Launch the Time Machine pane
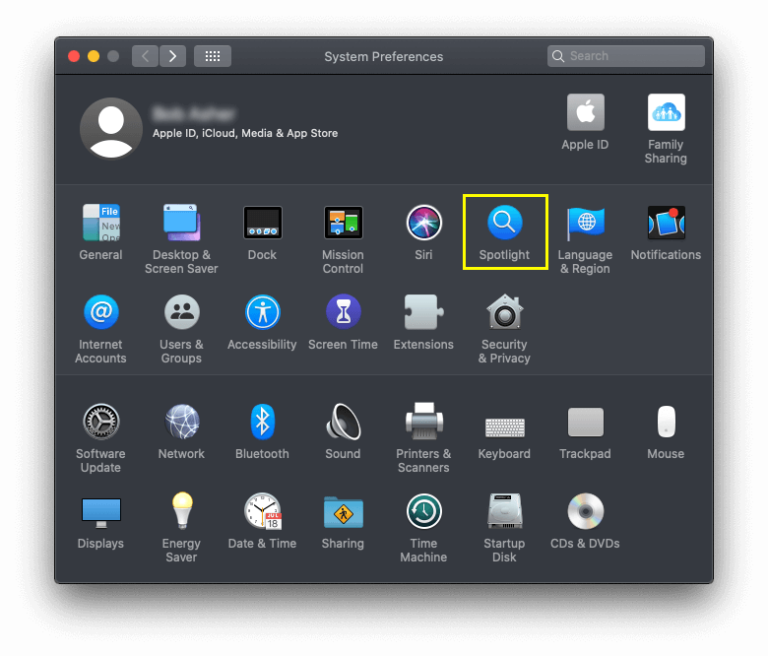This screenshot has height=656, width=768. point(424,512)
